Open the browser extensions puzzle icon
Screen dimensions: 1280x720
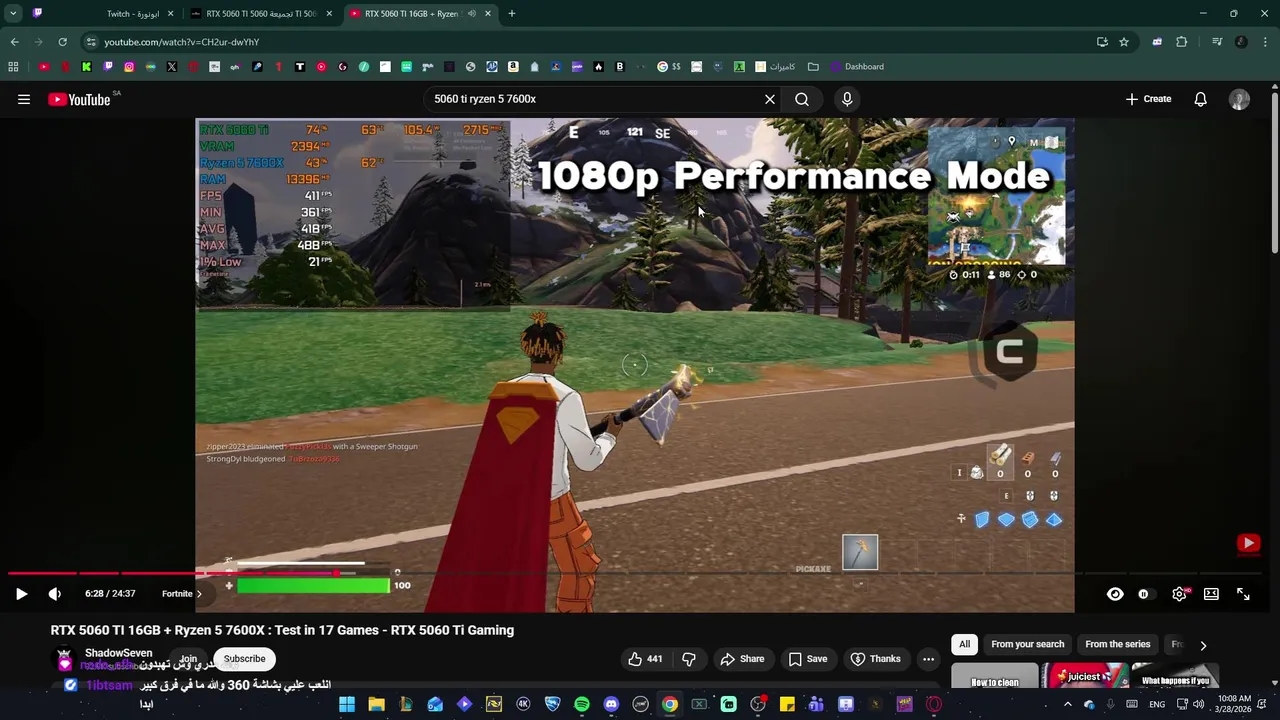(1182, 42)
